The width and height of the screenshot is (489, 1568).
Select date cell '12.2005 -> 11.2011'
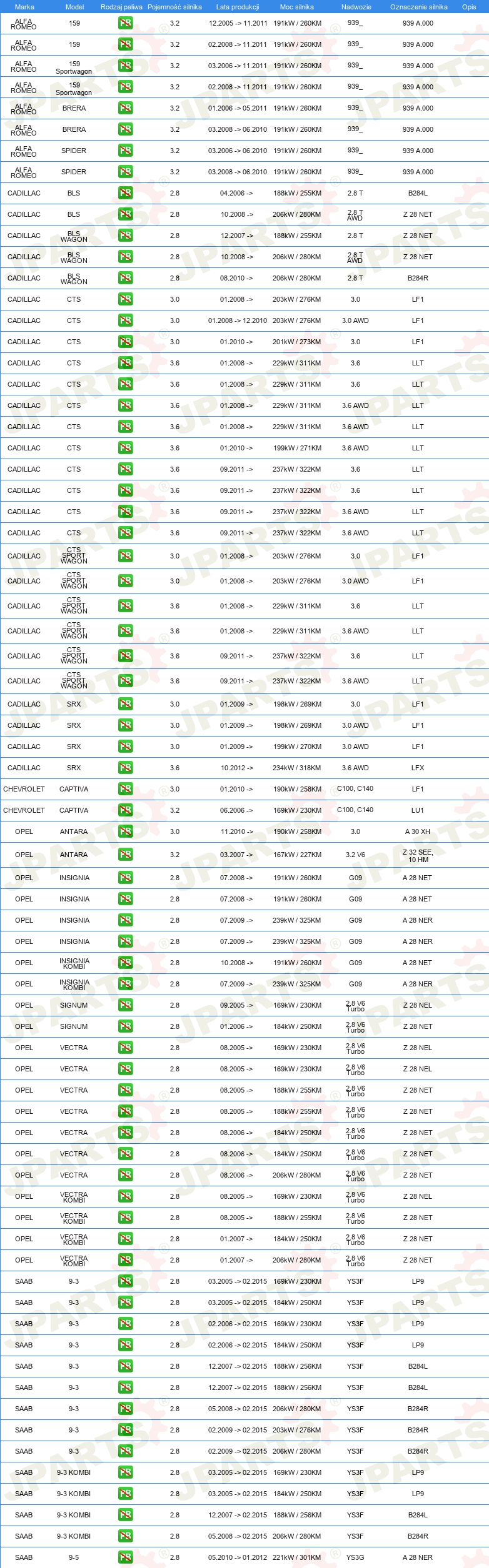[x=238, y=23]
